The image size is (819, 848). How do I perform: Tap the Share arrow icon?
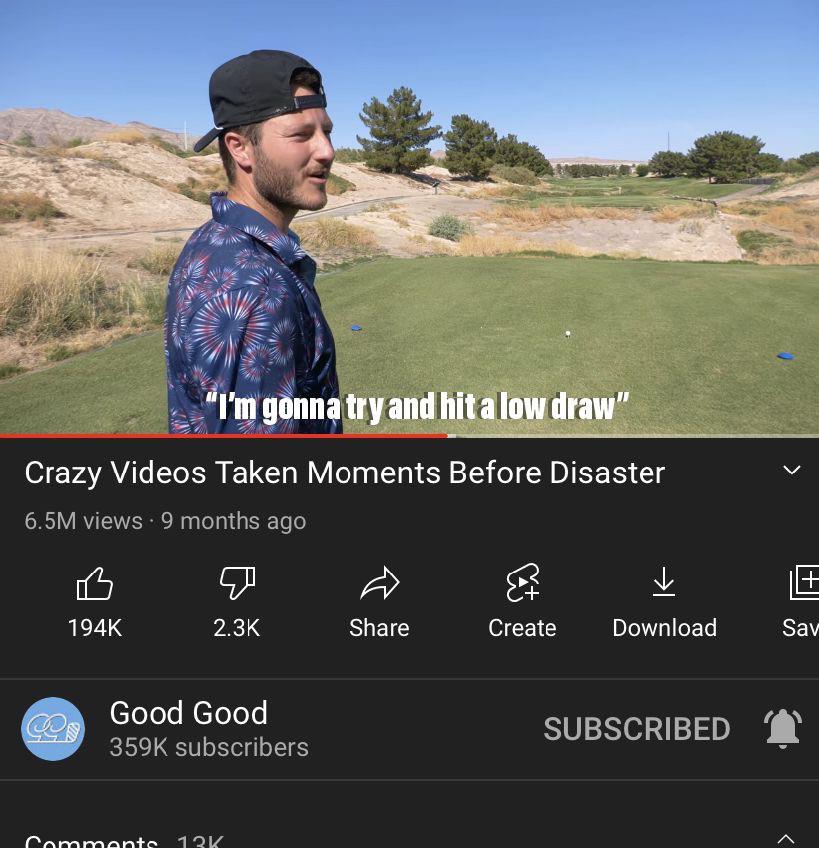(380, 583)
